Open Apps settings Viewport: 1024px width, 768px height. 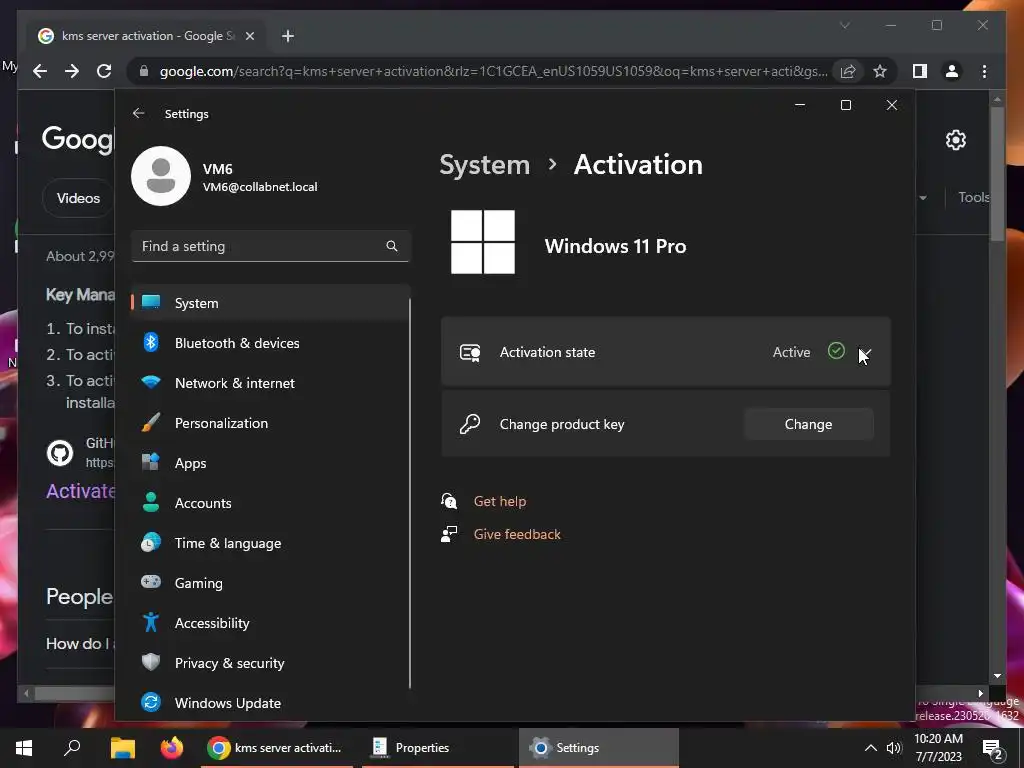pyautogui.click(x=271, y=463)
